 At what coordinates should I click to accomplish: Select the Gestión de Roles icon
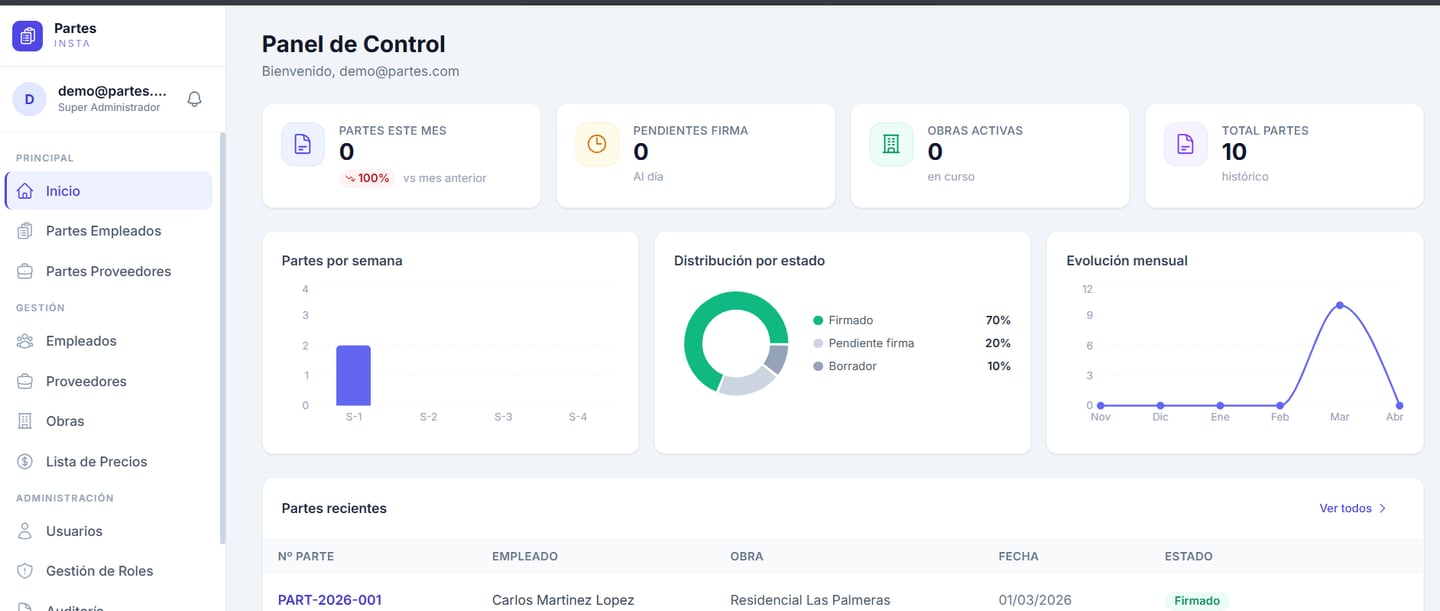(x=26, y=570)
